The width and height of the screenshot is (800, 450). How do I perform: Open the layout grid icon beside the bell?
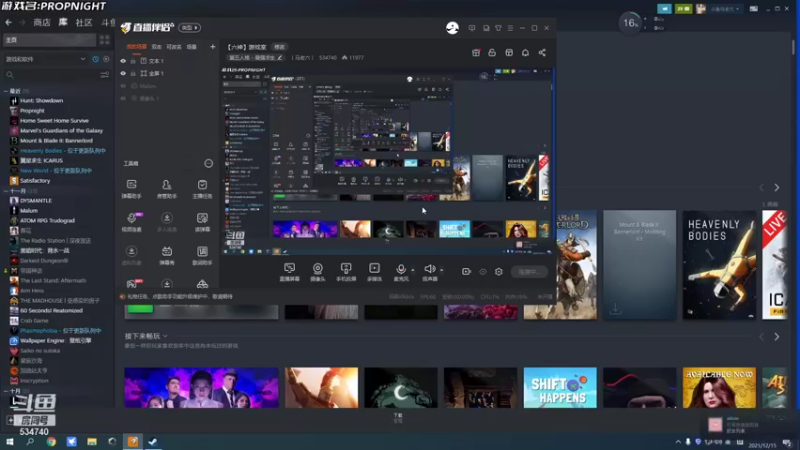(509, 53)
